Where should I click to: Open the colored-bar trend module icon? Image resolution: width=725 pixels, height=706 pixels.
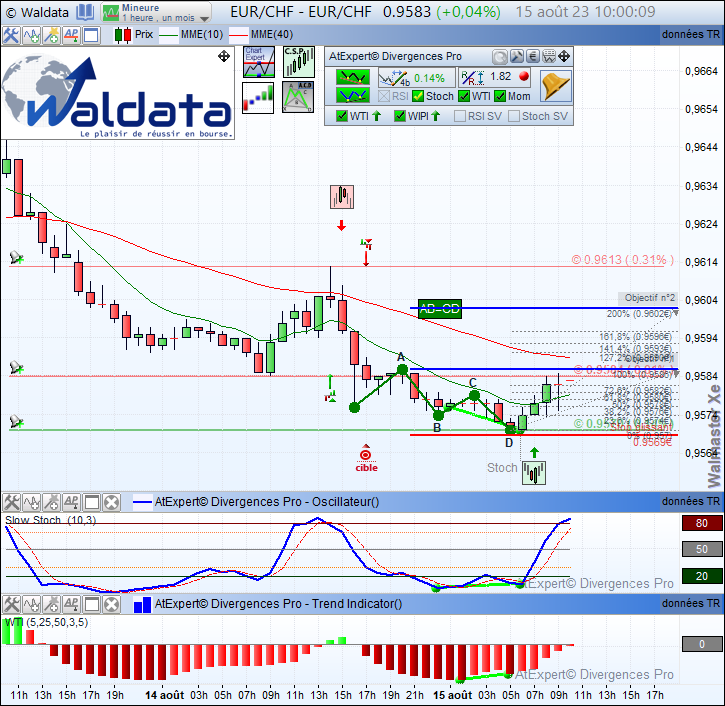point(258,98)
